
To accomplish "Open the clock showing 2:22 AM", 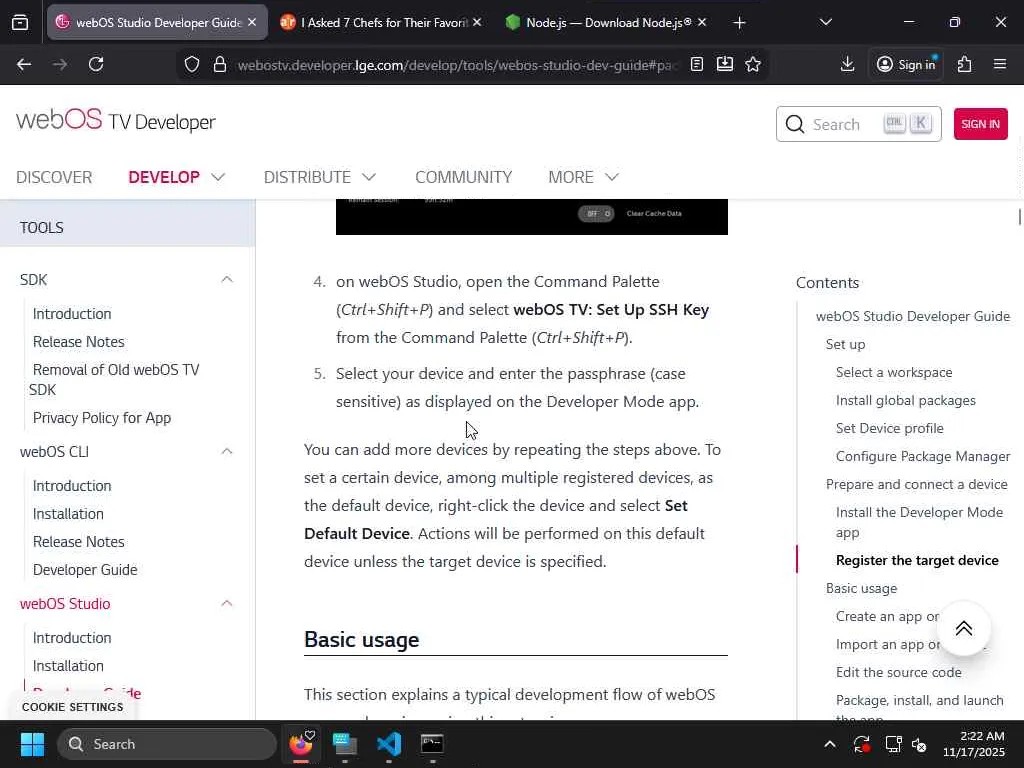I will [973, 744].
